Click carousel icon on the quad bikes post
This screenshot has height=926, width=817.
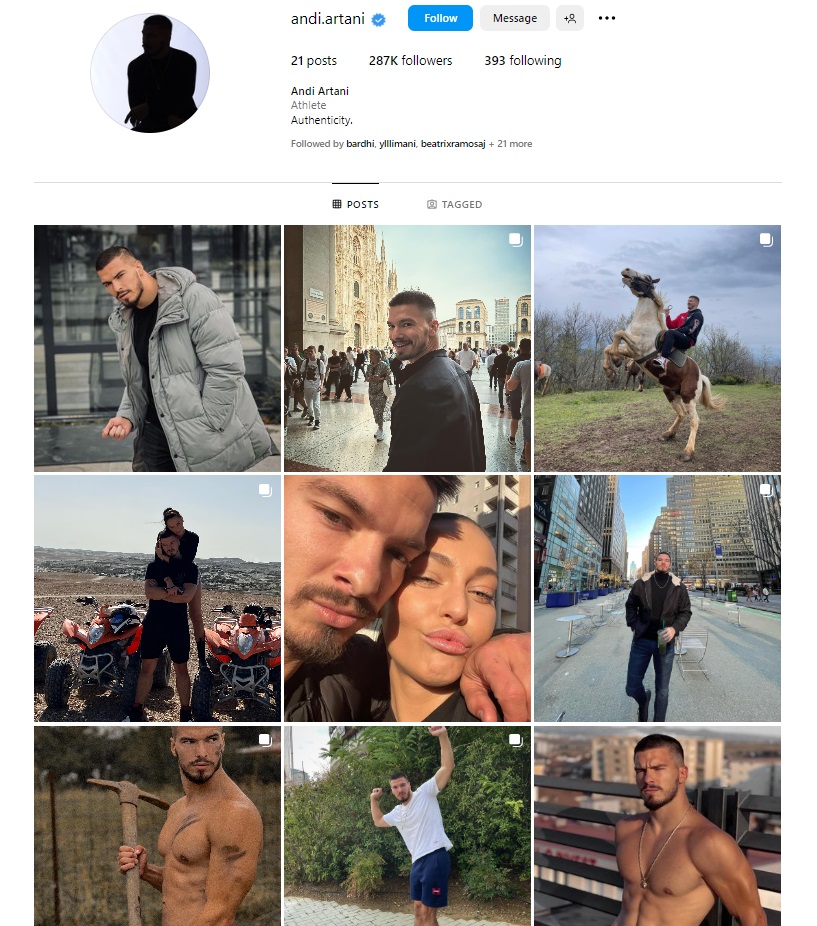pyautogui.click(x=266, y=490)
